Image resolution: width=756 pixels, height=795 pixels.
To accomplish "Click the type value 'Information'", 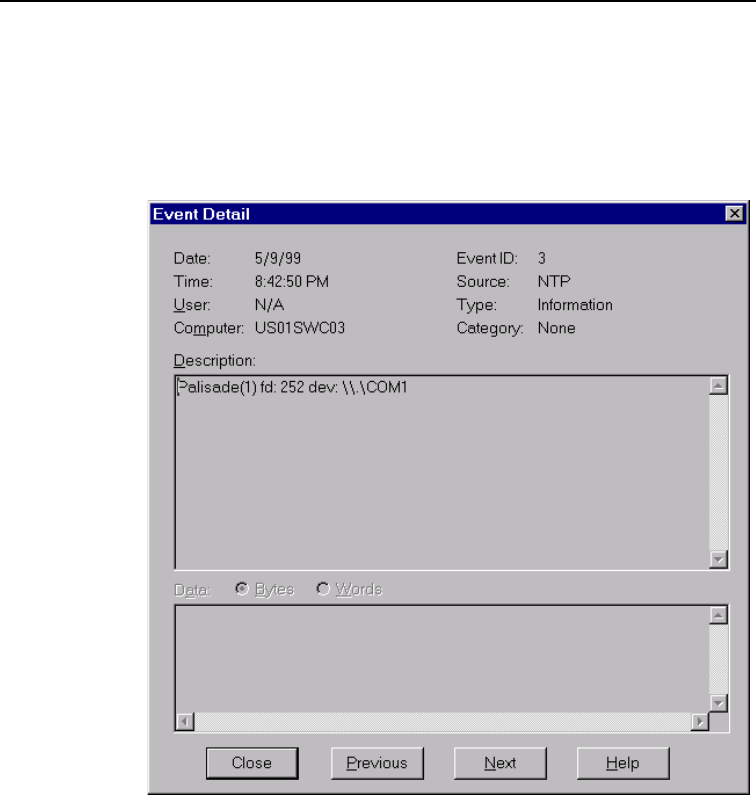I will tap(575, 305).
